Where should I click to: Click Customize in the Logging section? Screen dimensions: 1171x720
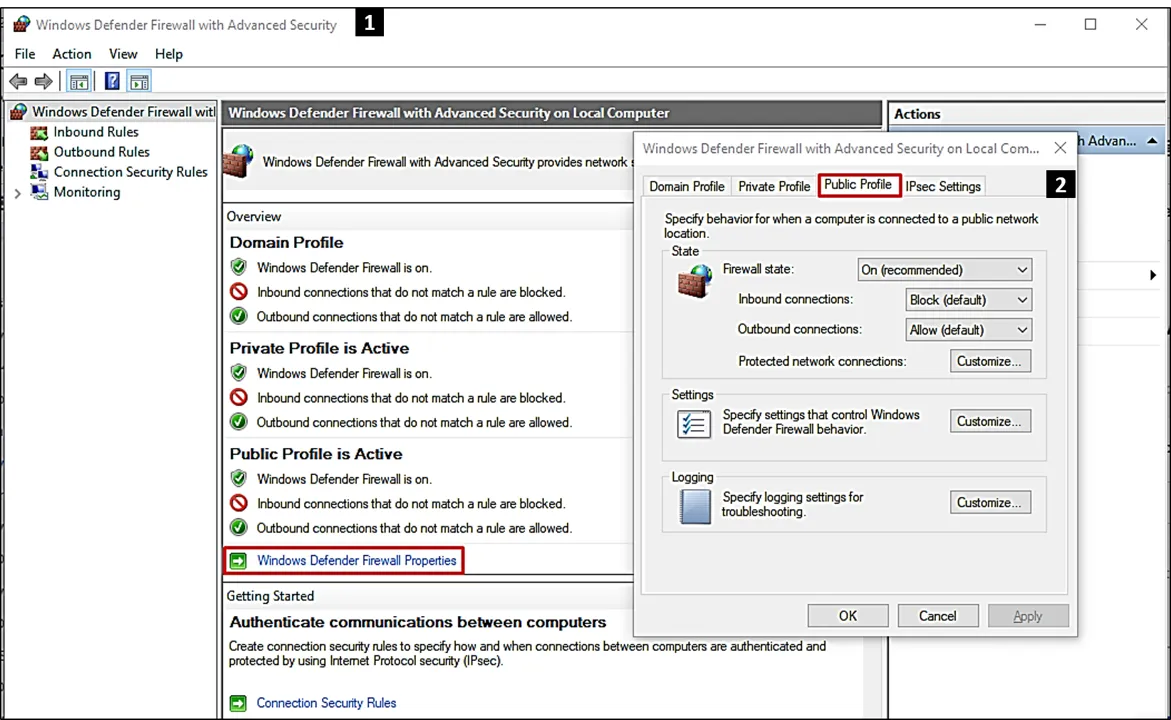990,503
